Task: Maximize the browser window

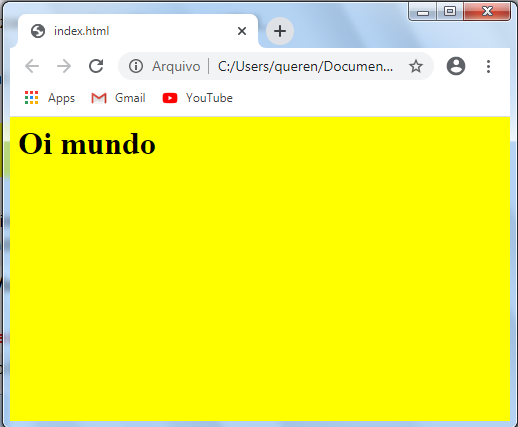Action: point(450,11)
